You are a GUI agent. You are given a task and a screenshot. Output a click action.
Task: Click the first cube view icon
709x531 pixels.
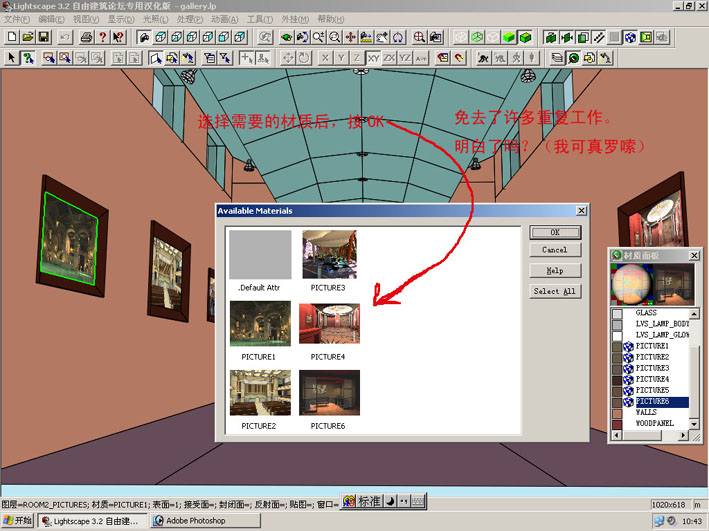[x=161, y=37]
